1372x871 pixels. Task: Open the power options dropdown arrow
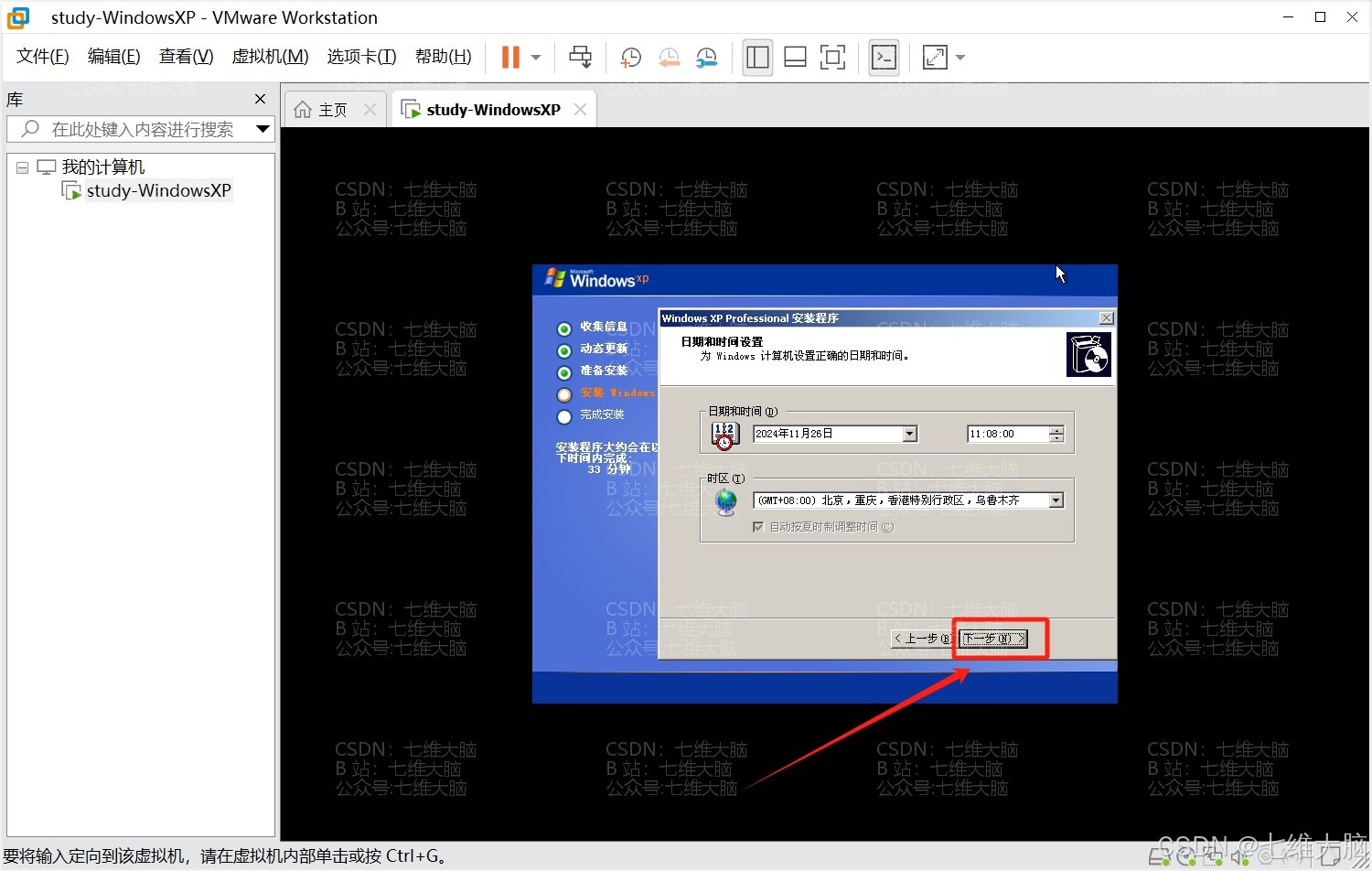[x=536, y=58]
